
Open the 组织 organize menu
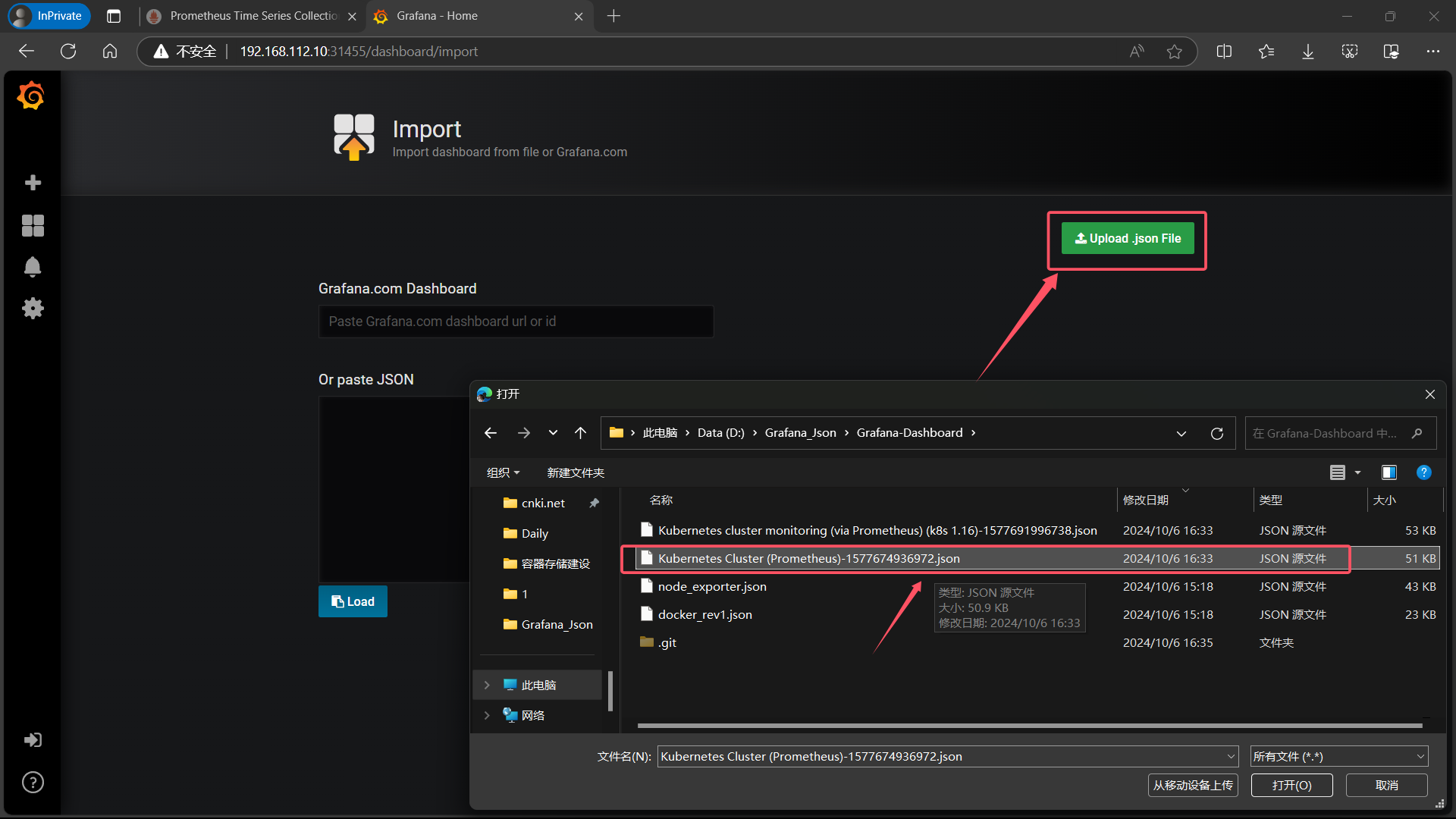pyautogui.click(x=503, y=472)
